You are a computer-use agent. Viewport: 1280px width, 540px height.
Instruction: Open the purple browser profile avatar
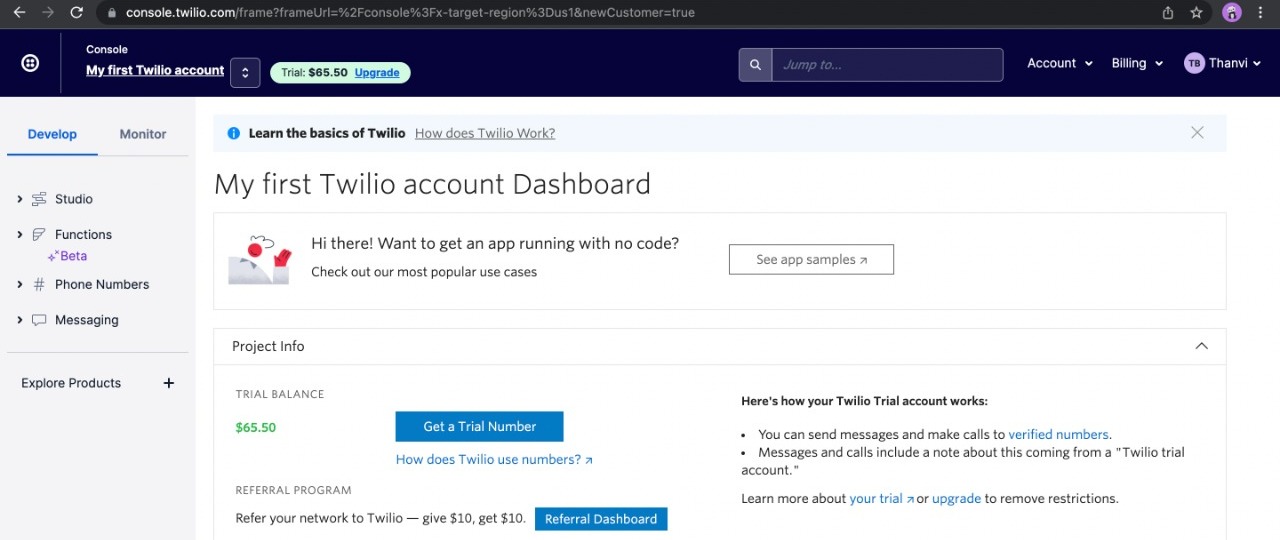(1232, 13)
